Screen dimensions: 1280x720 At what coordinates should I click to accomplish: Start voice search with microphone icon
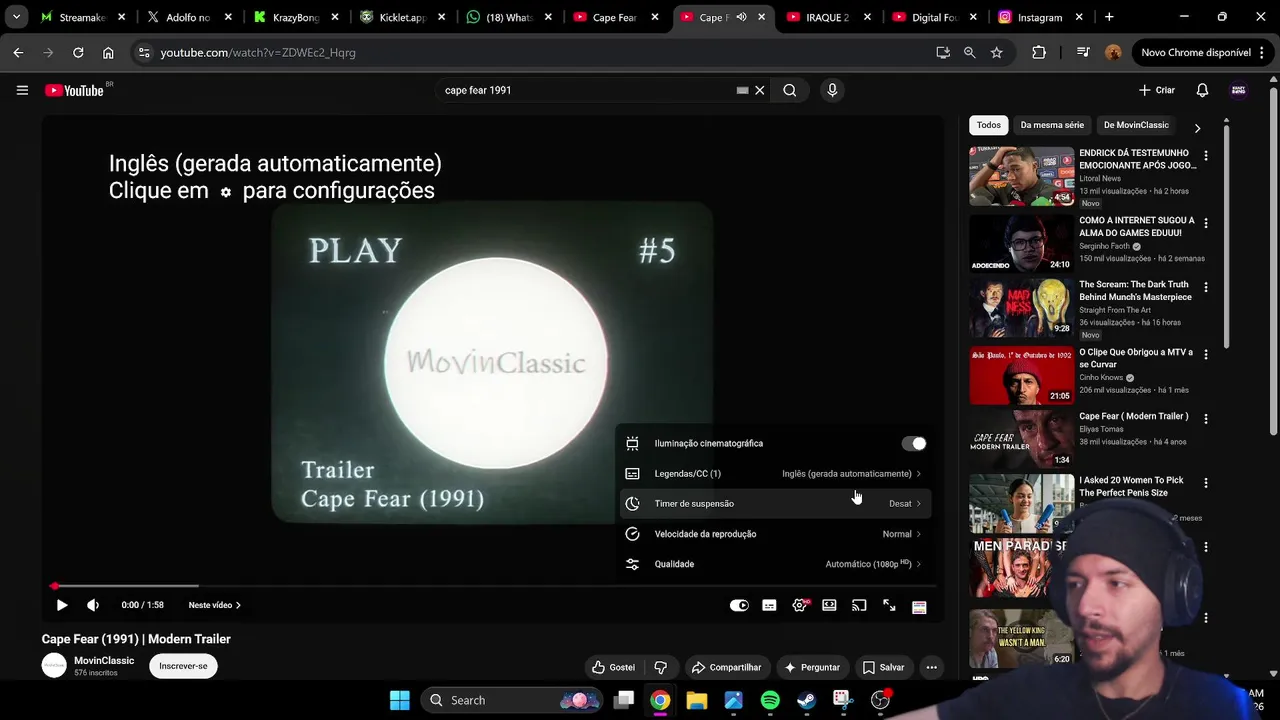tap(832, 90)
